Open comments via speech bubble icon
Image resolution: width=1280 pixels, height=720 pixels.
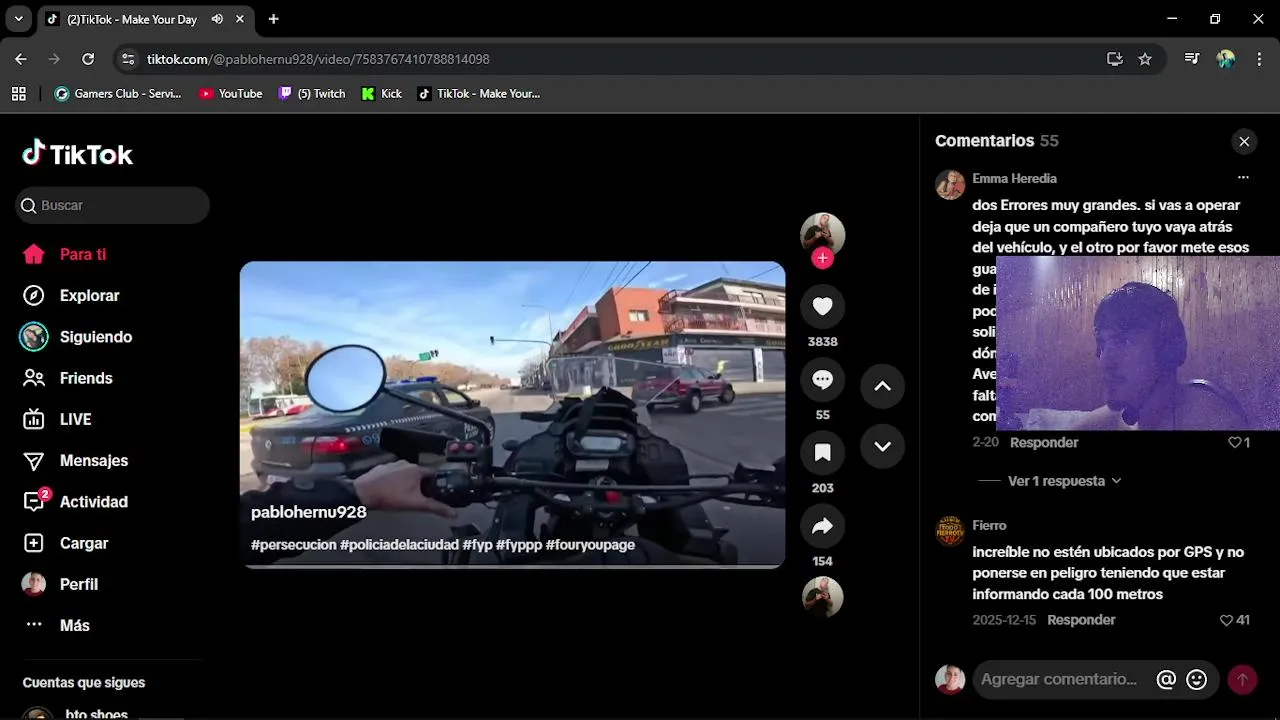point(822,380)
